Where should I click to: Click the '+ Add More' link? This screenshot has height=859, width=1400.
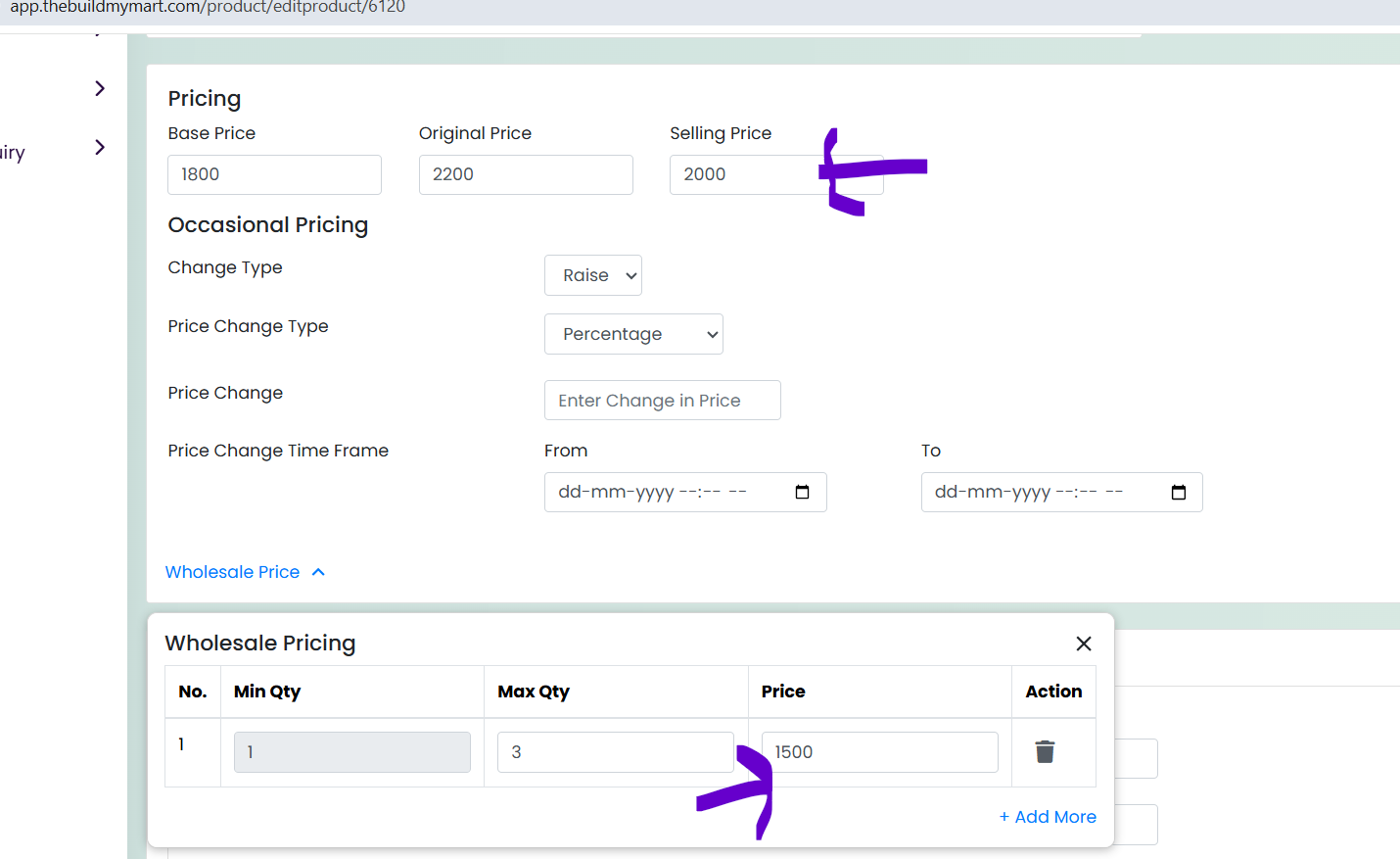1048,817
